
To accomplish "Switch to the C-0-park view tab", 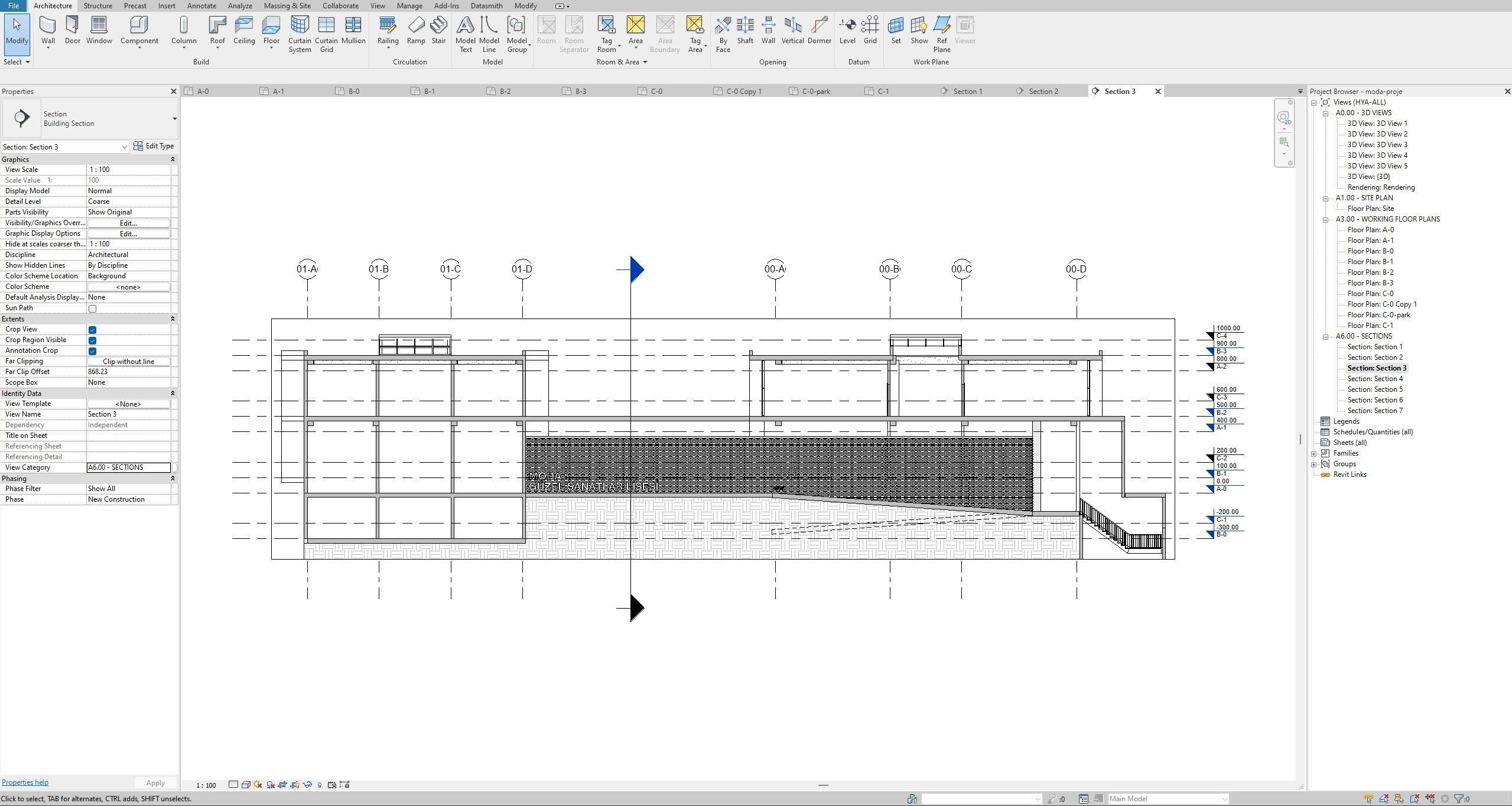I will coord(815,92).
